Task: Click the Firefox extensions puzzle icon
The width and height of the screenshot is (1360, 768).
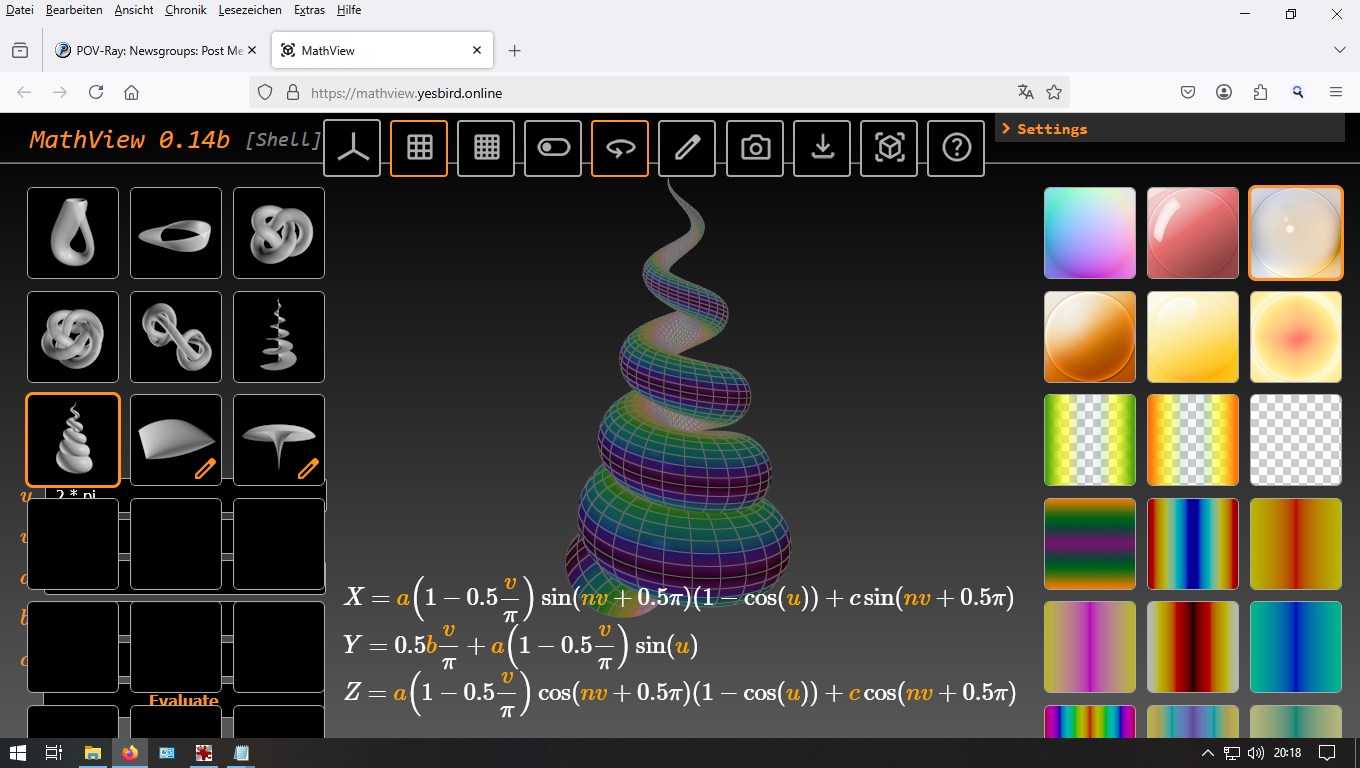Action: coord(1260,92)
